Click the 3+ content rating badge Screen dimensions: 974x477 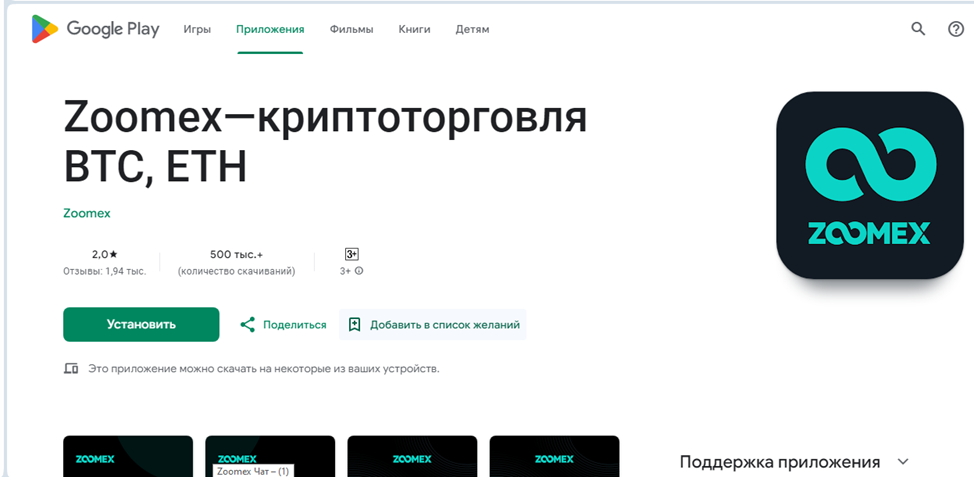click(x=352, y=254)
